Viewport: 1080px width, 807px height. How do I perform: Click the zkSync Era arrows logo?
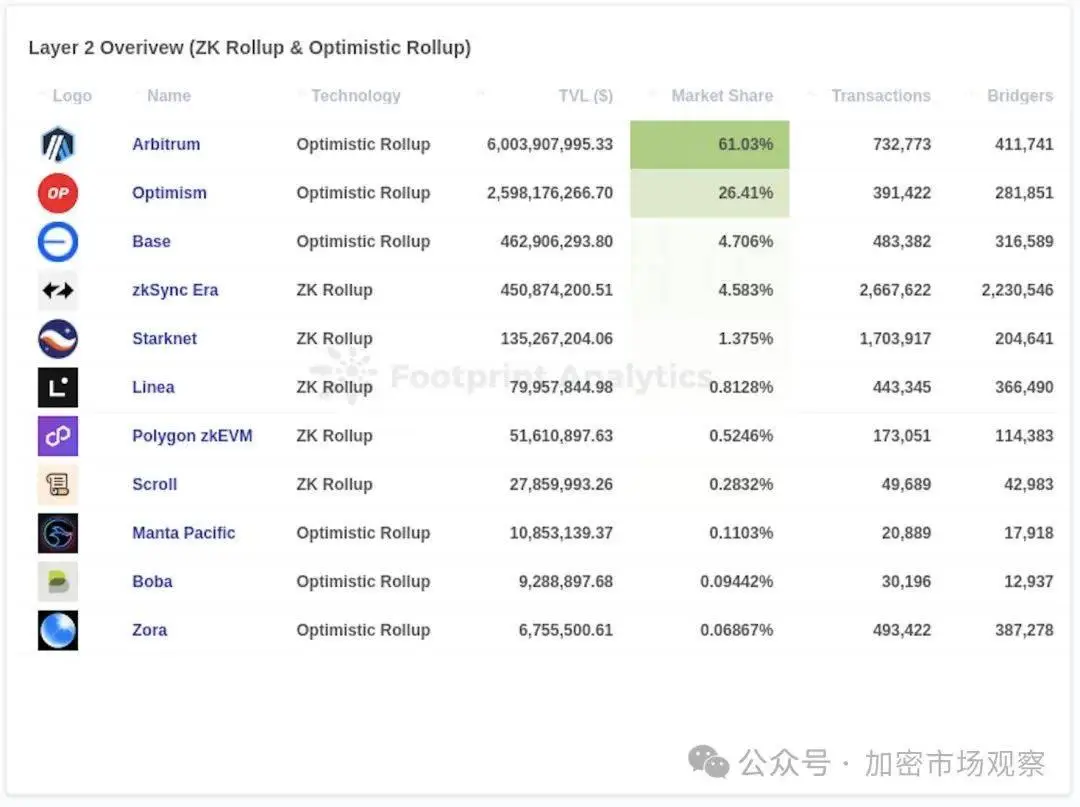[57, 290]
